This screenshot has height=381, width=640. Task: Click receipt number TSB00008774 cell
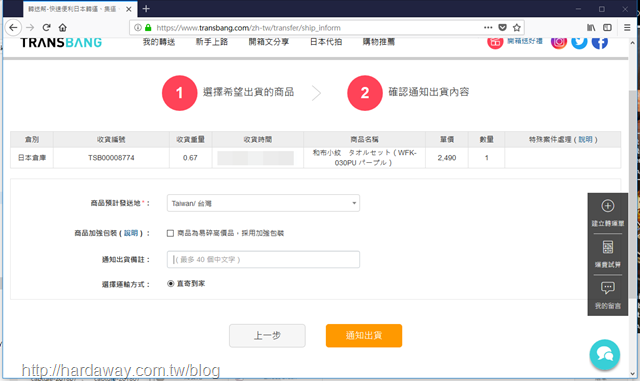pyautogui.click(x=111, y=158)
